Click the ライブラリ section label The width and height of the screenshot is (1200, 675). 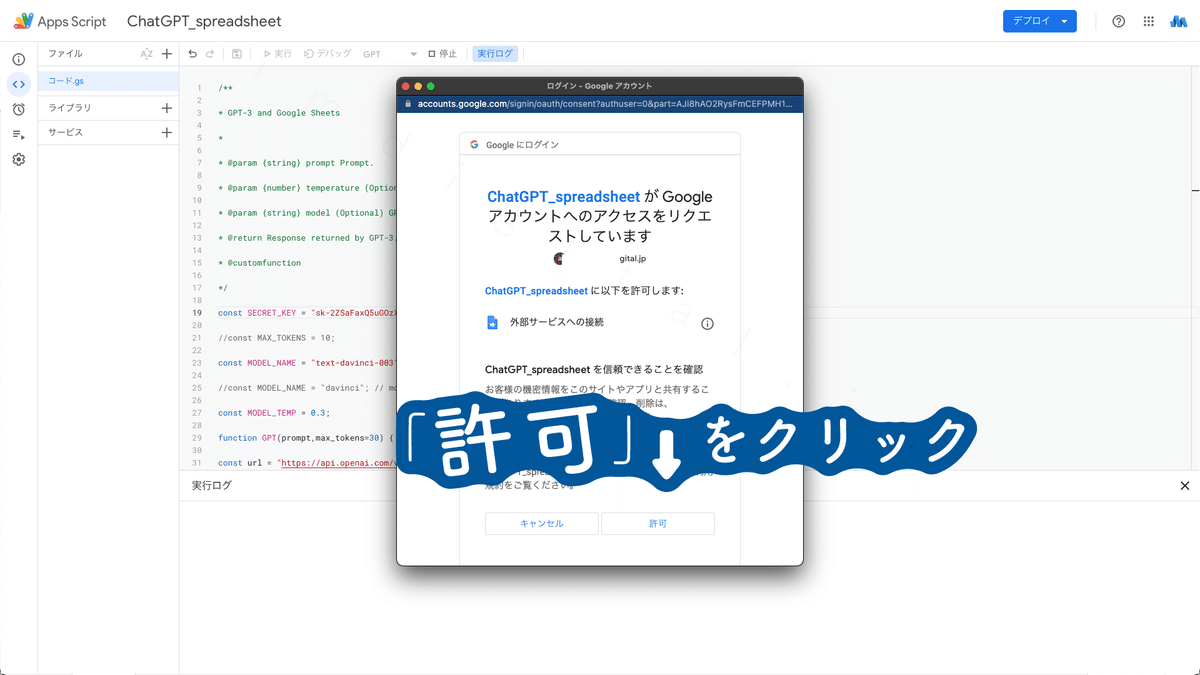click(x=70, y=108)
